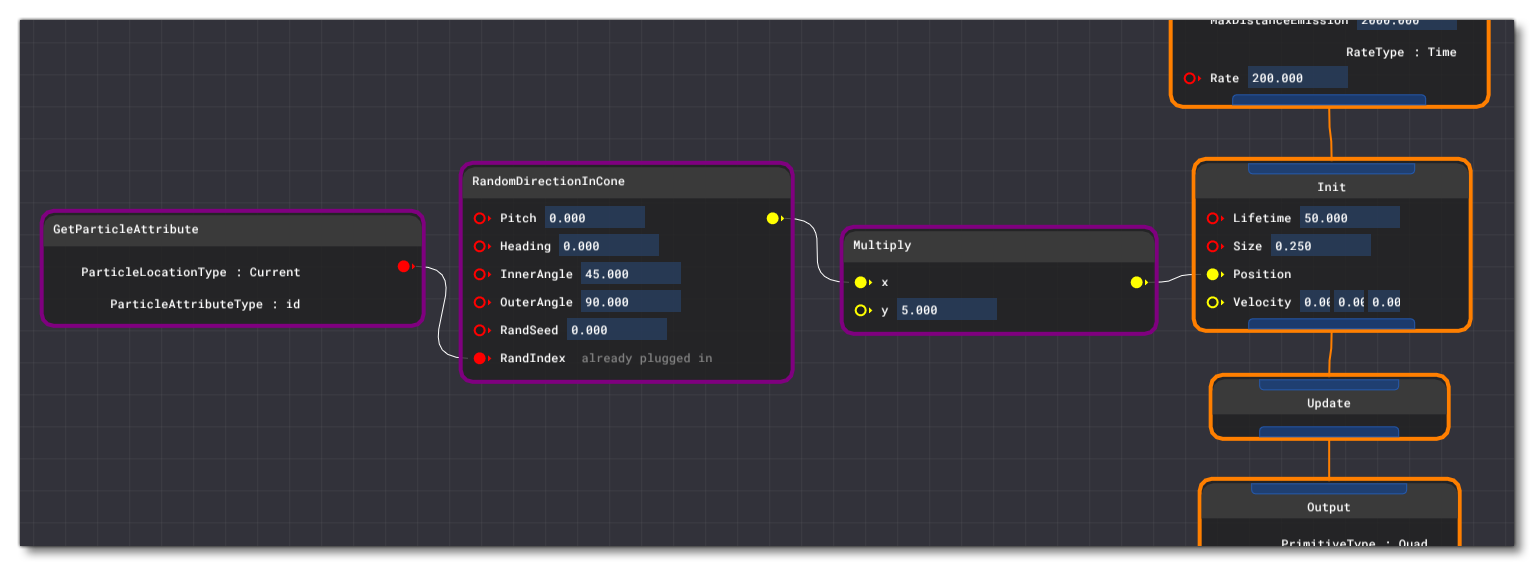Click the RandIndex label

[532, 358]
